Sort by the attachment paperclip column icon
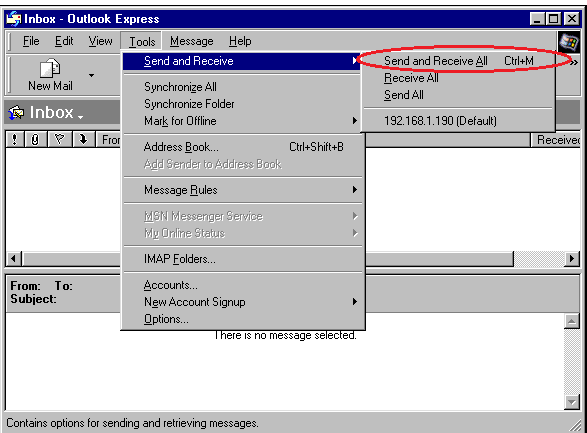The width and height of the screenshot is (587, 433). 36,140
